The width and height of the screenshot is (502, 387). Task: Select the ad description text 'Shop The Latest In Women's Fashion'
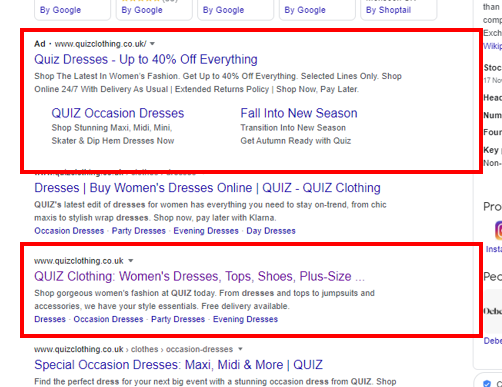pyautogui.click(x=107, y=76)
